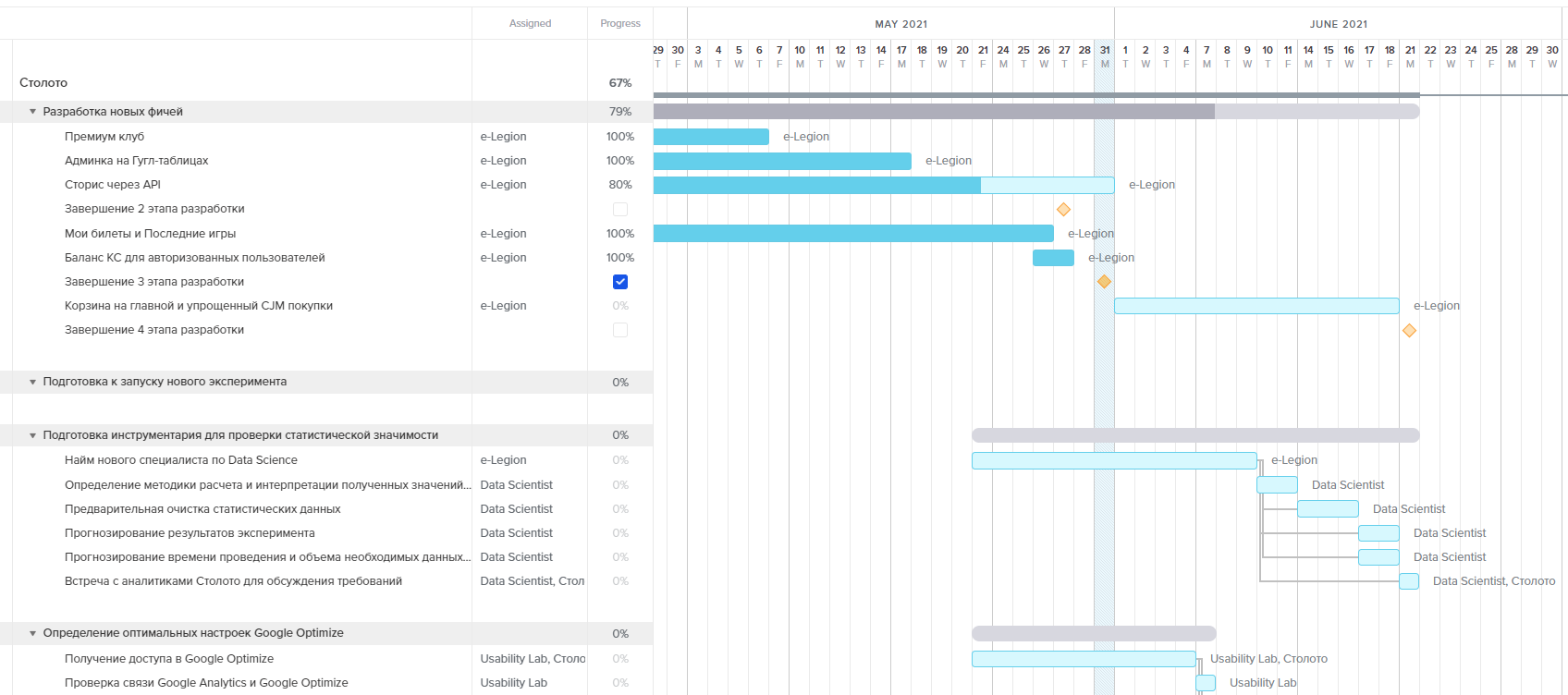
Task: Click milestone diamond for Завершение 3 этапа разработки
Action: tap(1104, 282)
